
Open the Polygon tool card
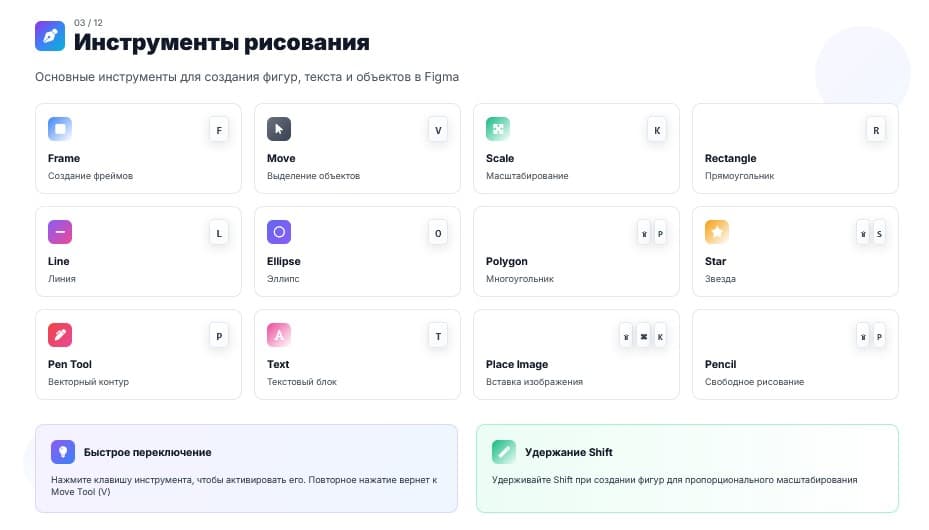tap(576, 252)
